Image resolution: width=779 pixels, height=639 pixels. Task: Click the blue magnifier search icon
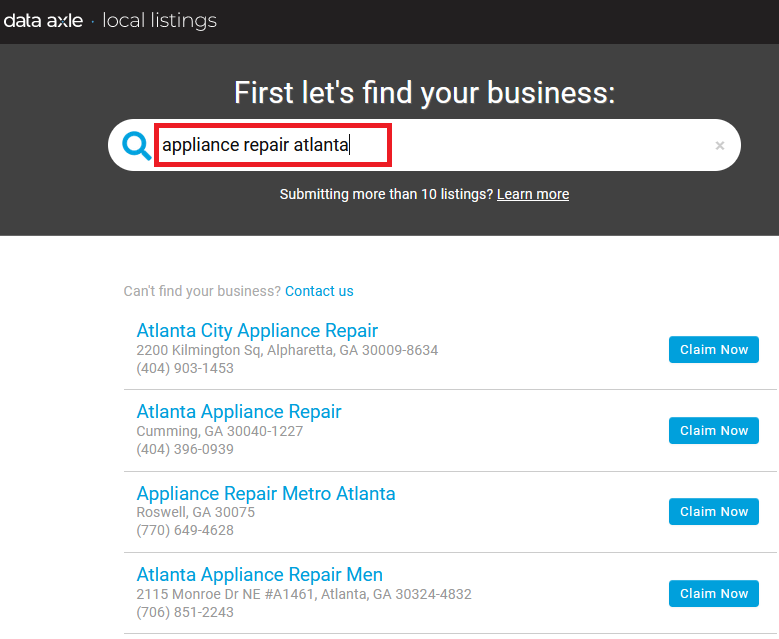[x=137, y=146]
